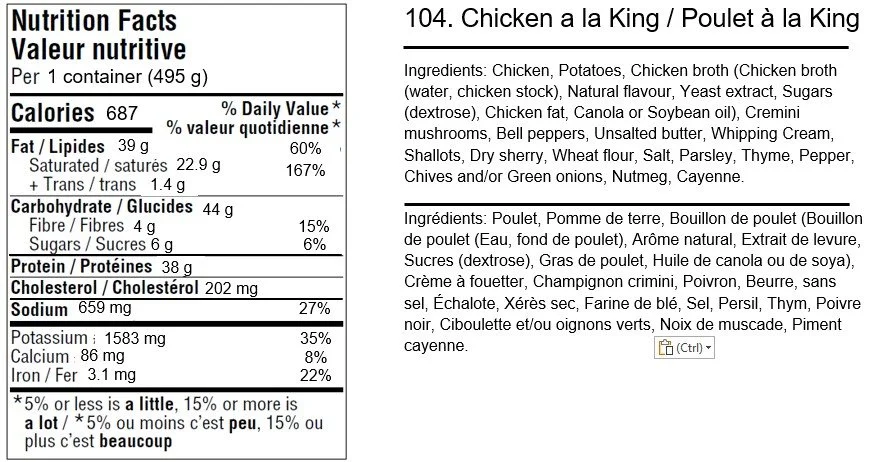This screenshot has height=462, width=882.
Task: Click the Protein / Protéines 38 g row
Action: click(x=177, y=266)
